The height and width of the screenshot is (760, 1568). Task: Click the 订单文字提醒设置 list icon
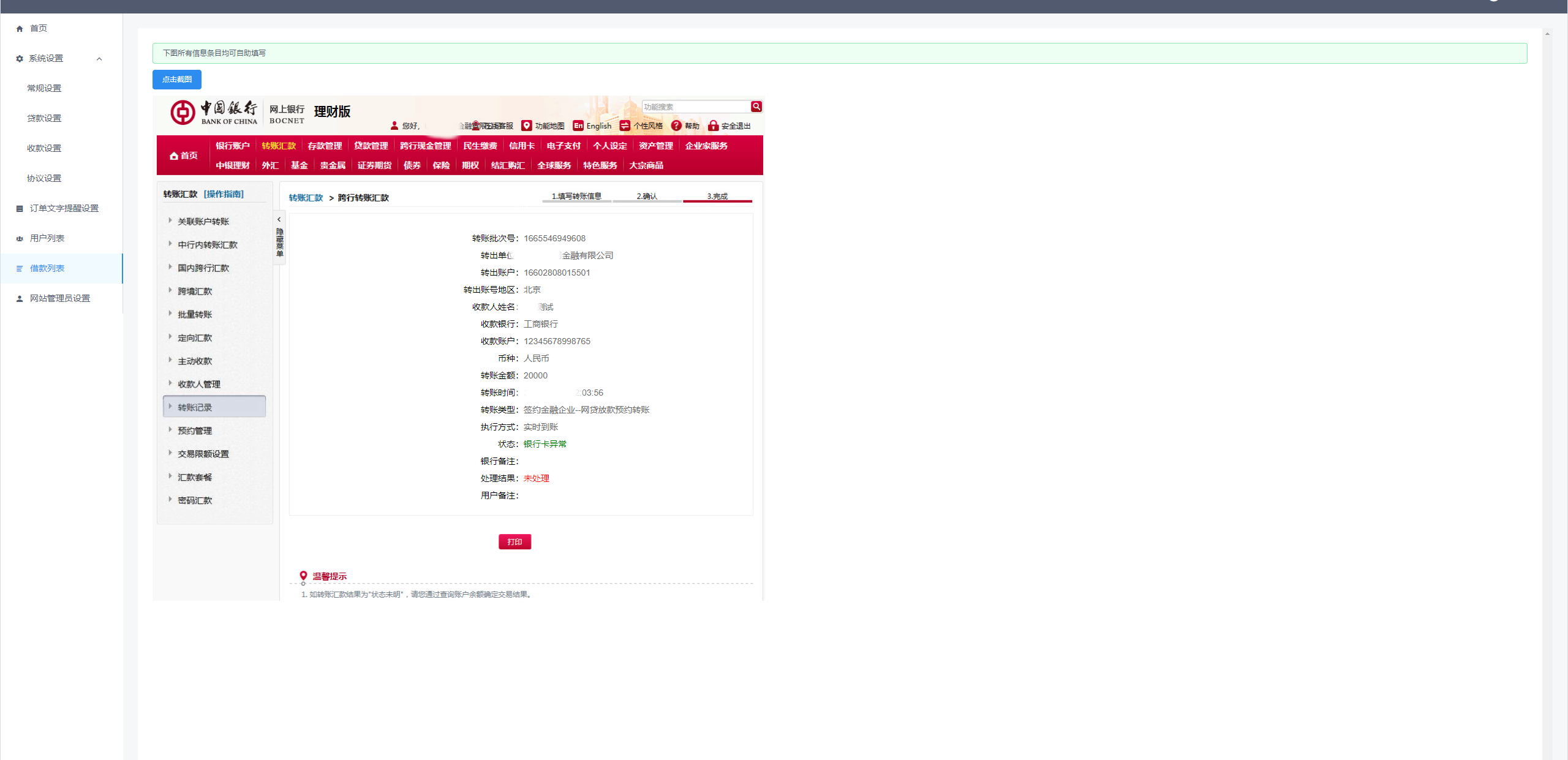pyautogui.click(x=20, y=209)
